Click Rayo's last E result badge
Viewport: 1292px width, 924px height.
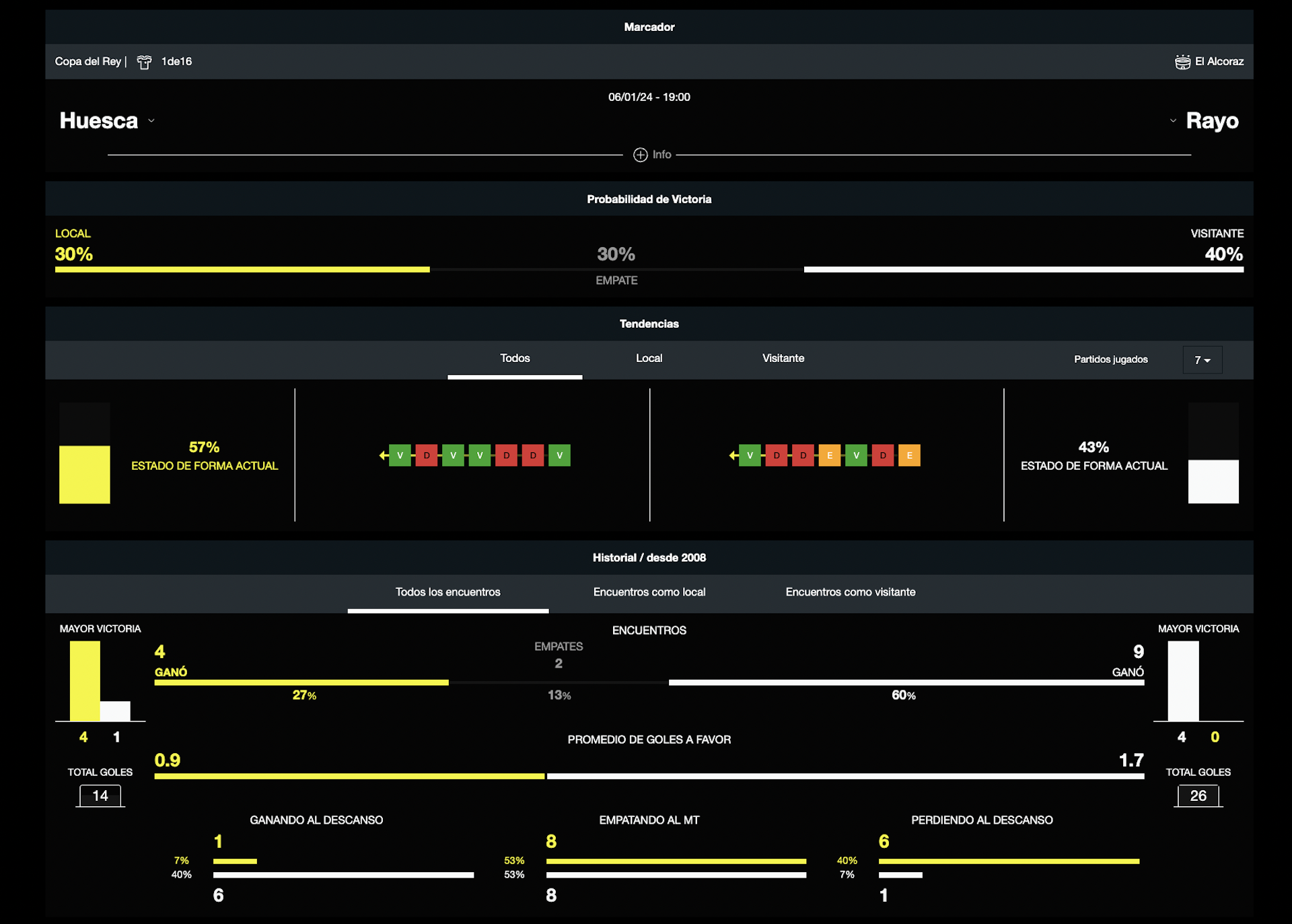pos(910,456)
